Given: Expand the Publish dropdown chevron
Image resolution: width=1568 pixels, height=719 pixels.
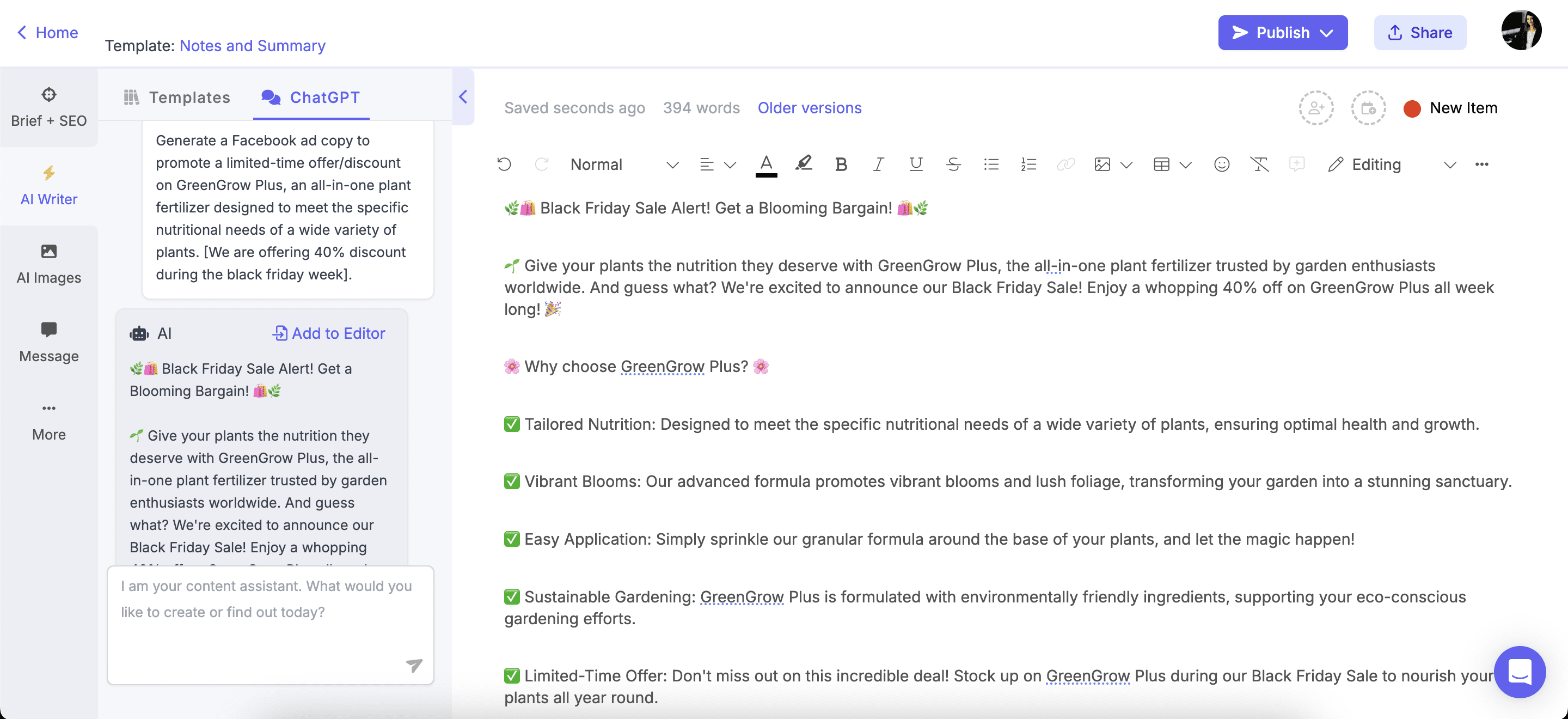Looking at the screenshot, I should point(1327,33).
